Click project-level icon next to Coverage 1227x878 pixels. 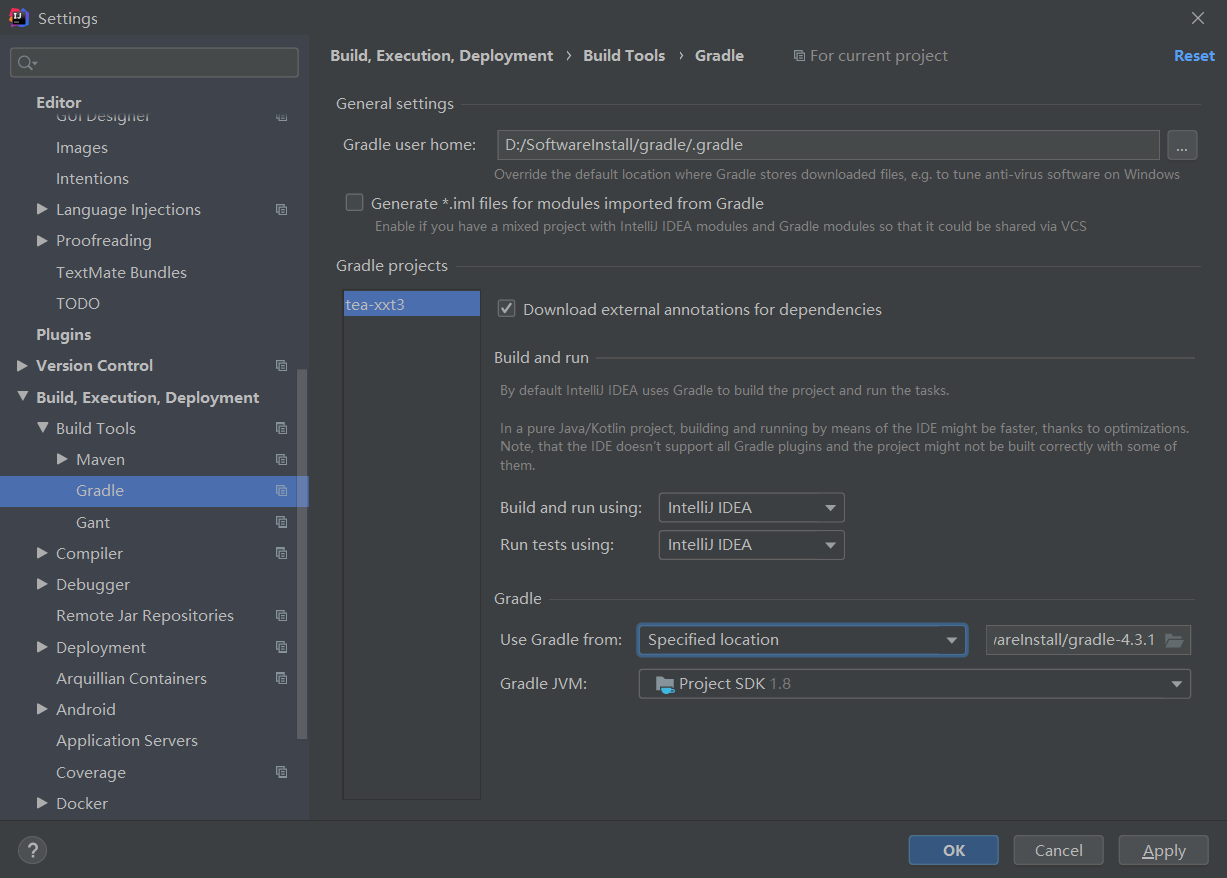(x=281, y=772)
